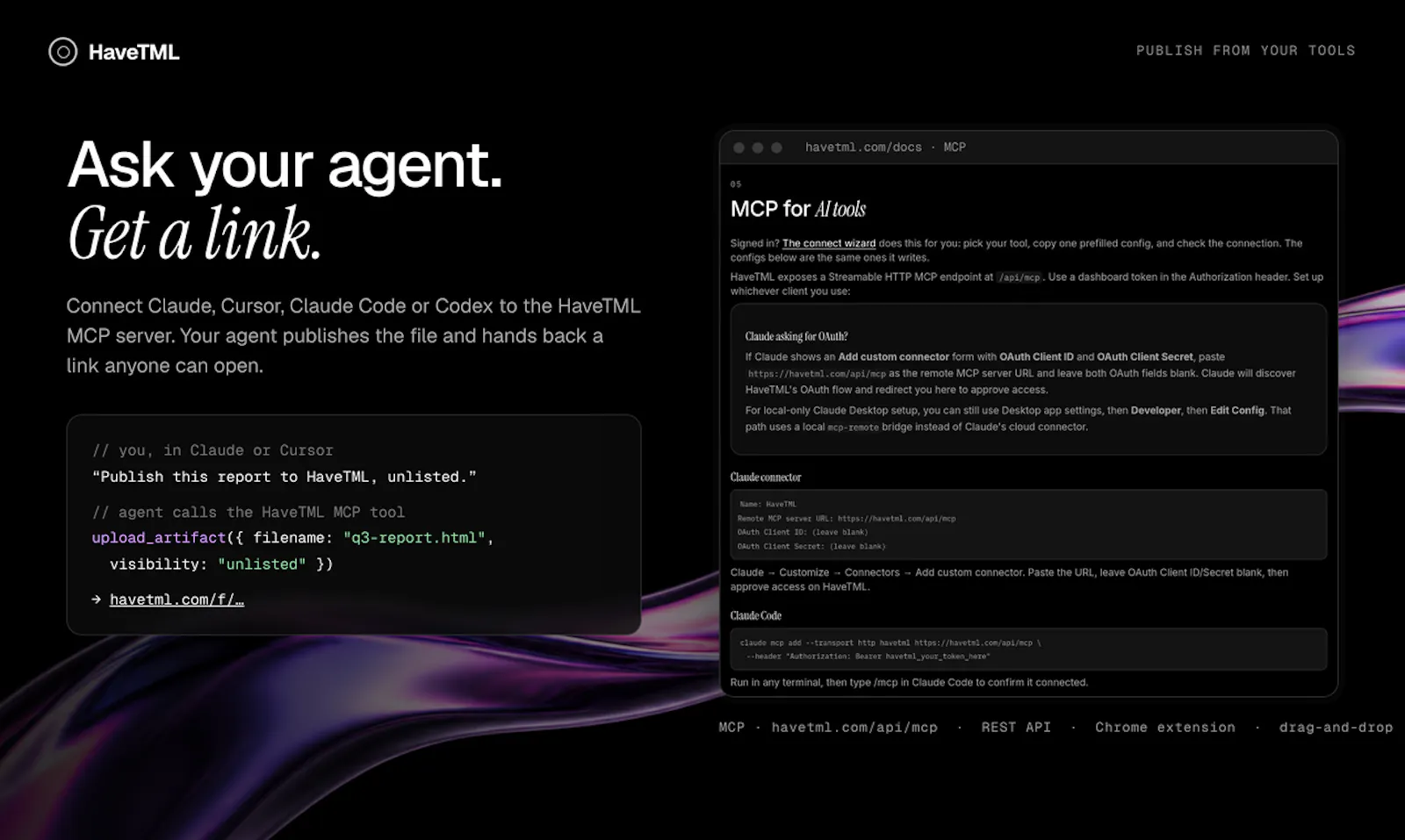Click the 'OAuth Client Secret: (leave blank)' line
Image resolution: width=1405 pixels, height=840 pixels.
click(811, 547)
